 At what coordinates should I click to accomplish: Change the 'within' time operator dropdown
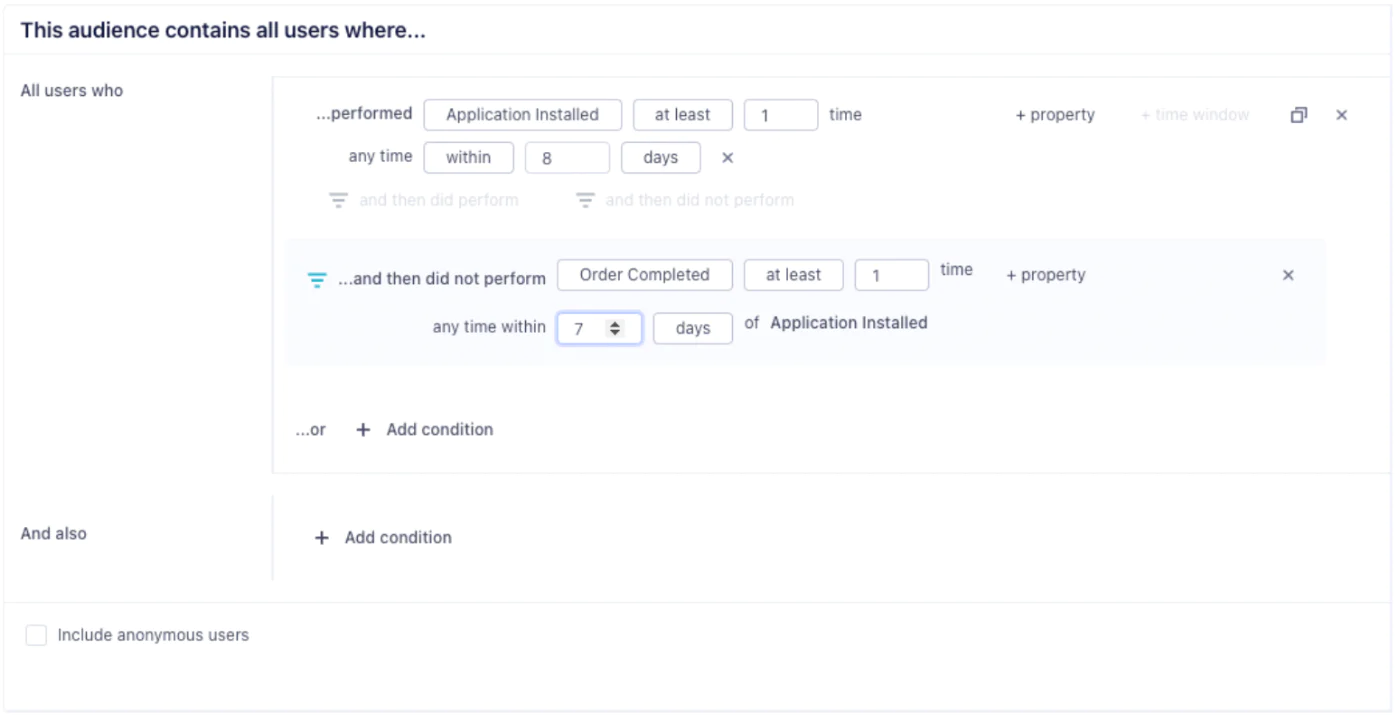pos(468,158)
